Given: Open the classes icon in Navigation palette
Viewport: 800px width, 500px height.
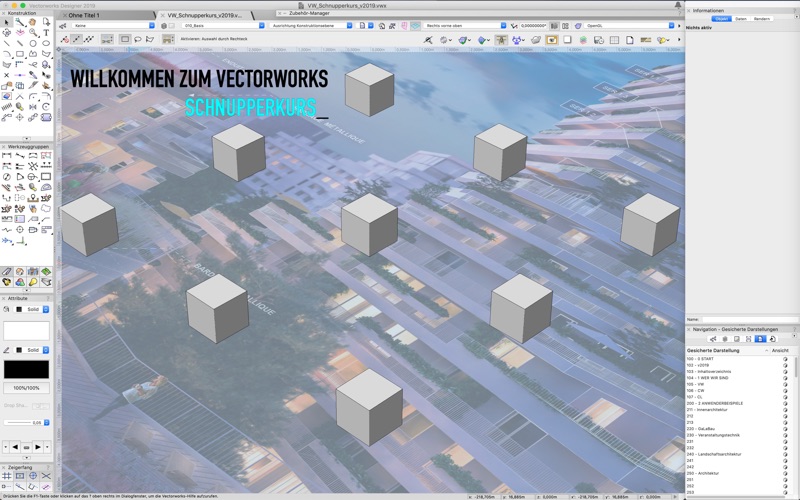Looking at the screenshot, I should pyautogui.click(x=713, y=339).
